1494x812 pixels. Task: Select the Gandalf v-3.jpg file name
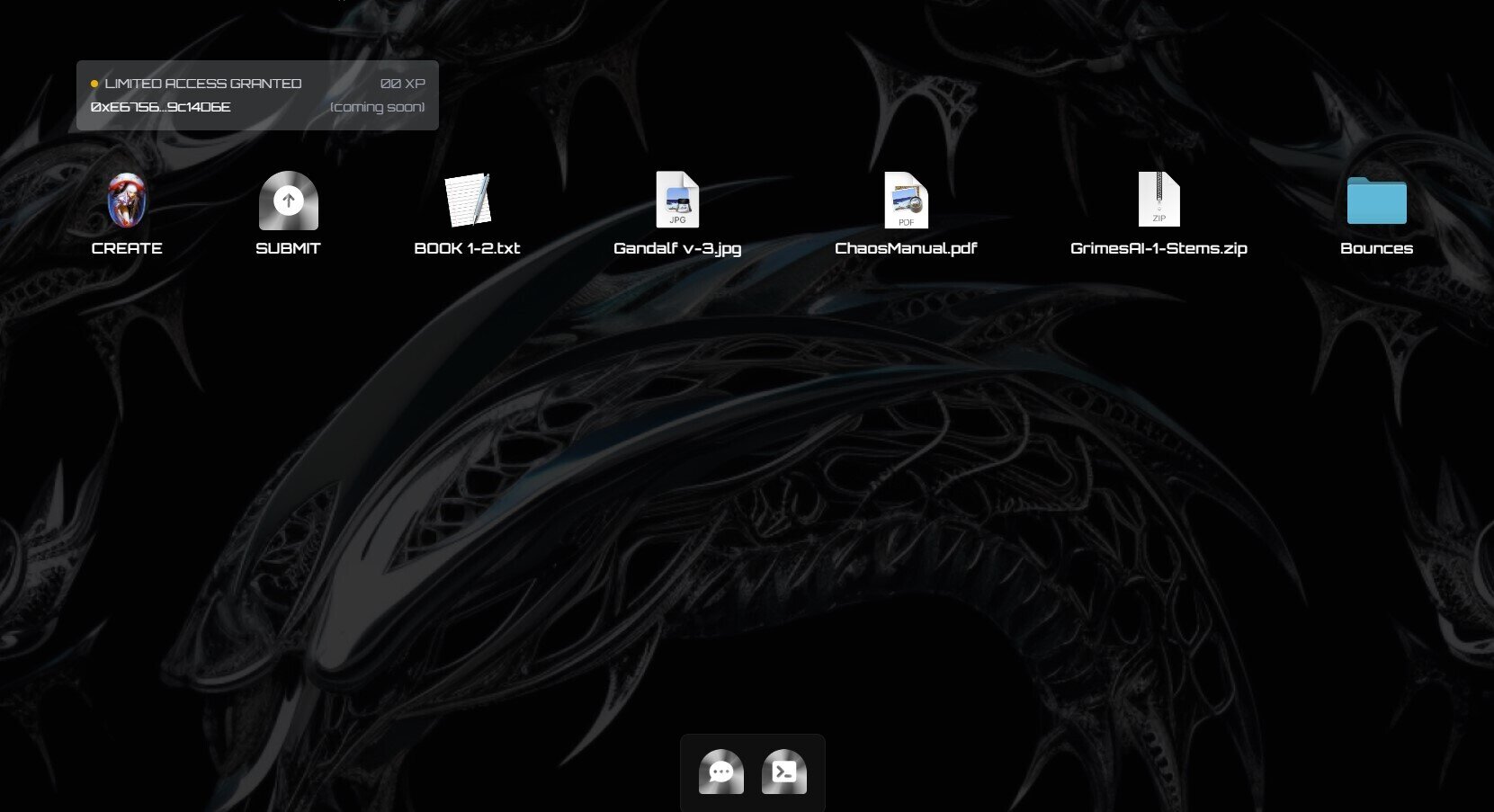pos(677,248)
